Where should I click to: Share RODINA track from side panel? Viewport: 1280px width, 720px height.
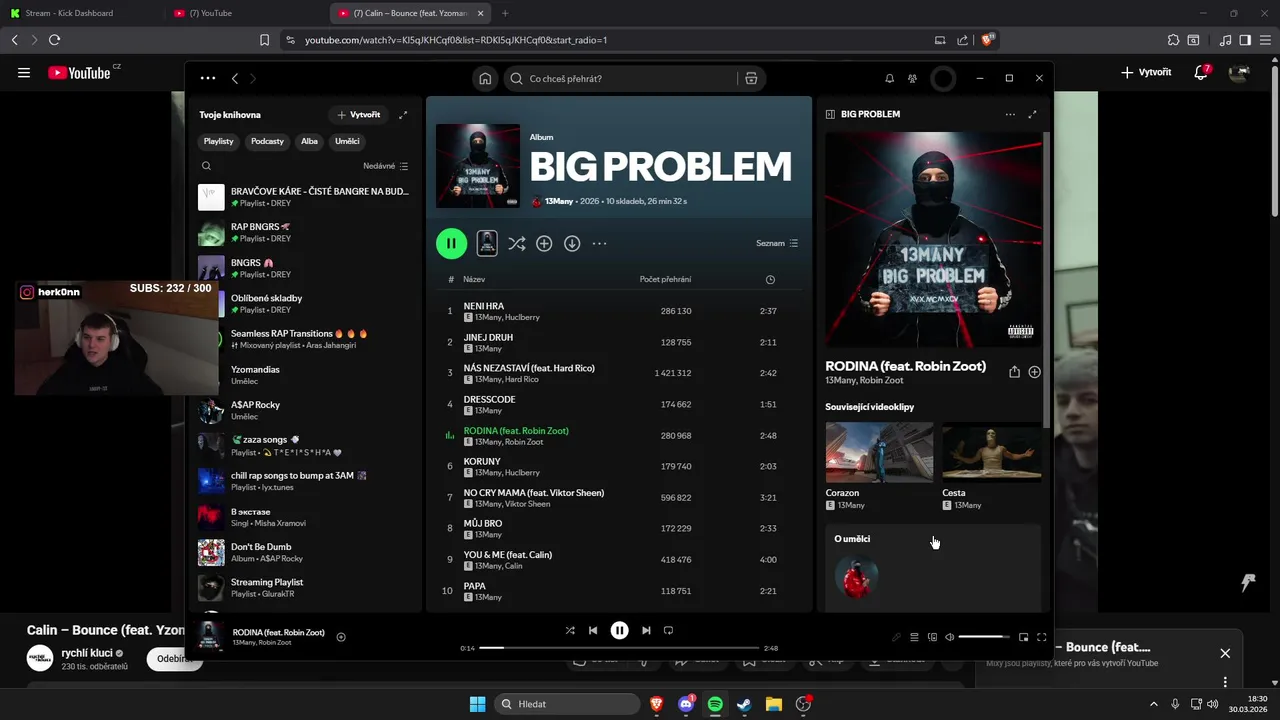(1014, 372)
